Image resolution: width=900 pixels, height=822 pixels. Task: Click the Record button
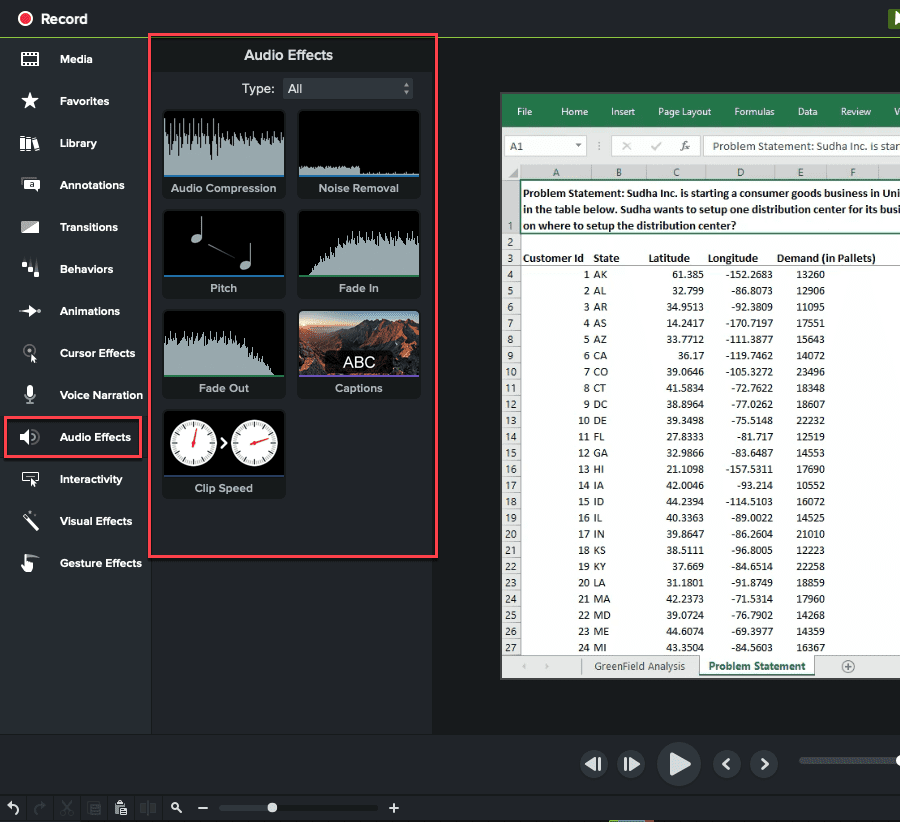pyautogui.click(x=52, y=19)
